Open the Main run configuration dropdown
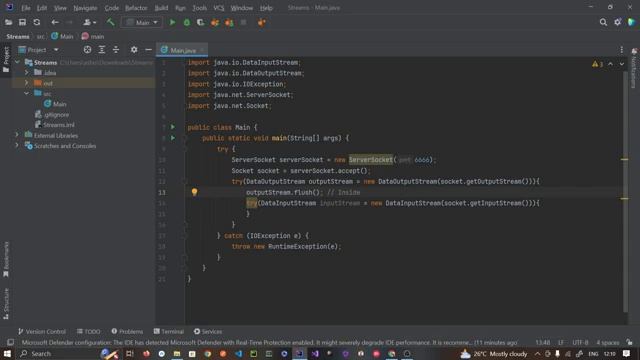 [141, 22]
